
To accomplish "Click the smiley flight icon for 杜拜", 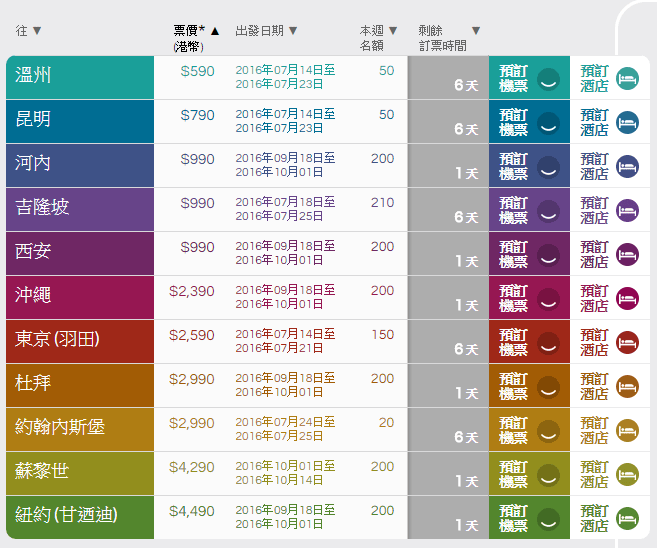I will click(547, 387).
